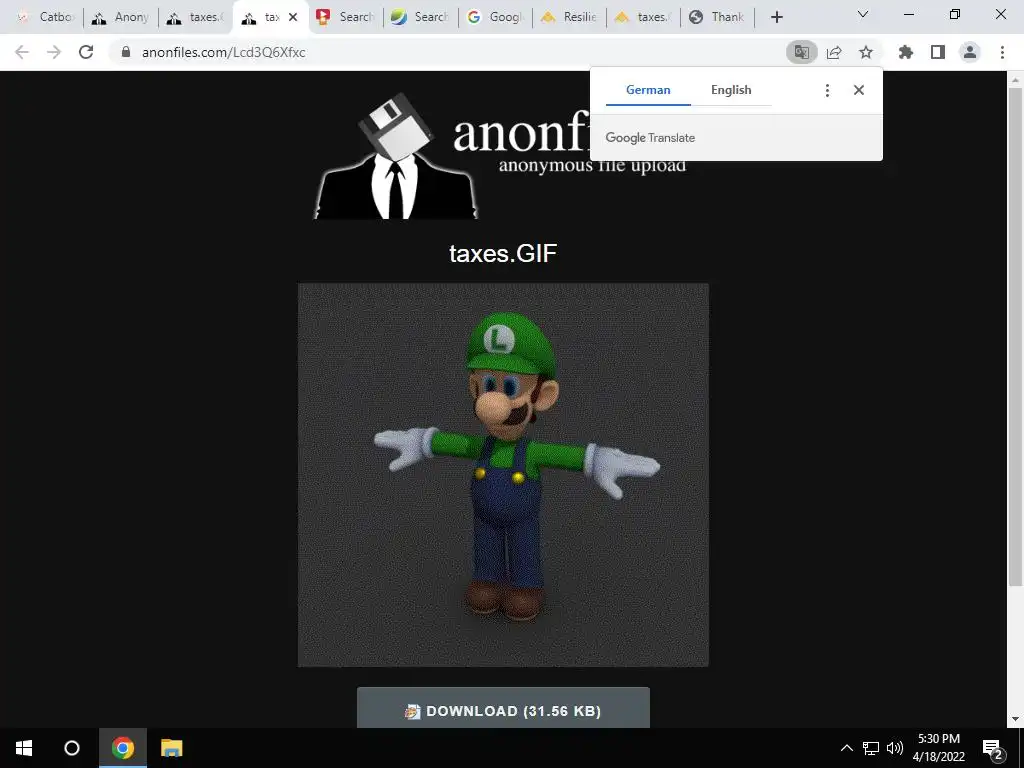Switch to first anonfiles taxes tab
The image size is (1024, 768).
196,17
